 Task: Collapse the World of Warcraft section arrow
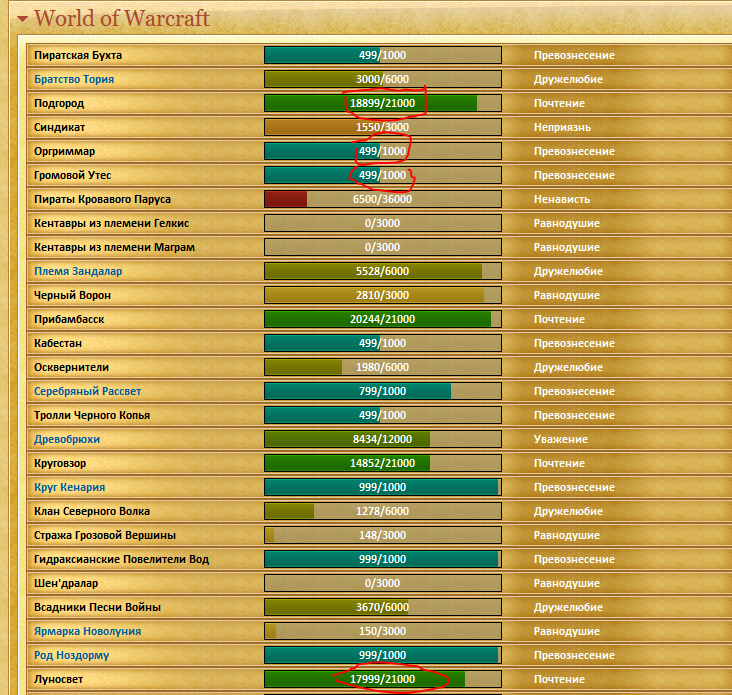tap(22, 18)
